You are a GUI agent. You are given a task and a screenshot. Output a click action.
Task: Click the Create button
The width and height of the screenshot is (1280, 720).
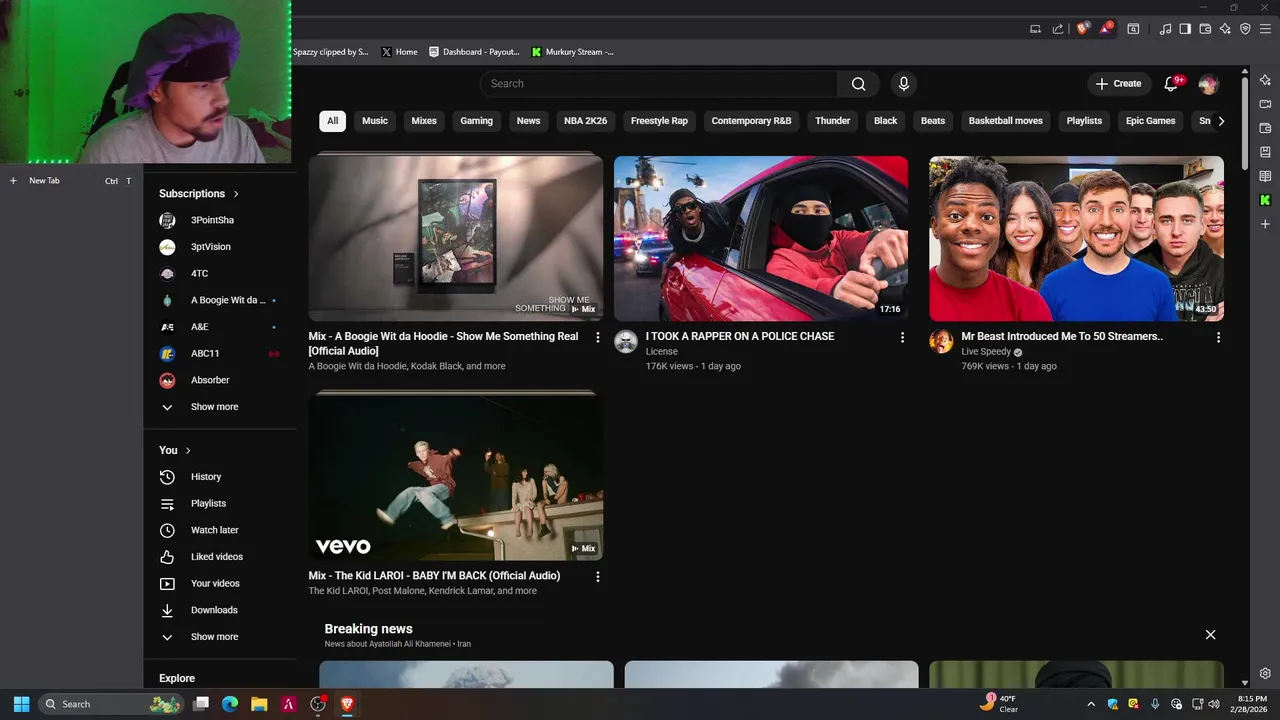coord(1118,84)
